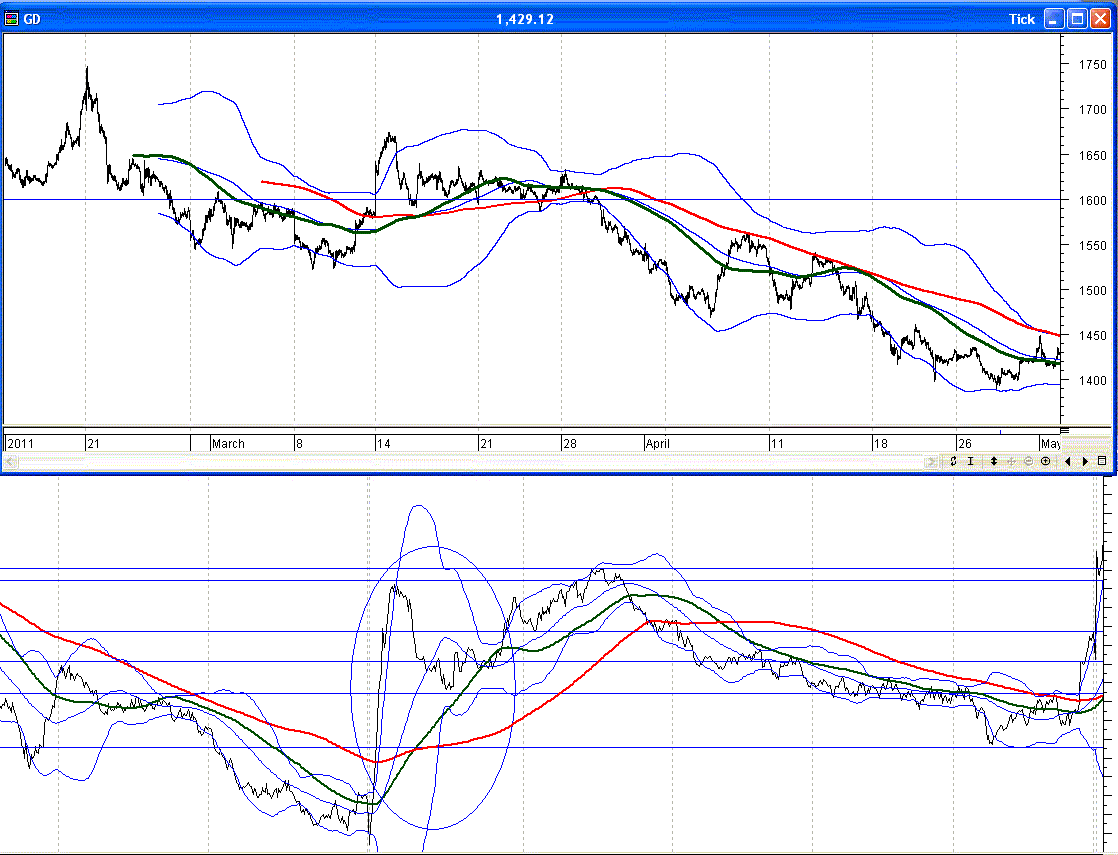Viewport: 1118px width, 855px height.
Task: Click the 18 date label on axis
Action: (881, 444)
